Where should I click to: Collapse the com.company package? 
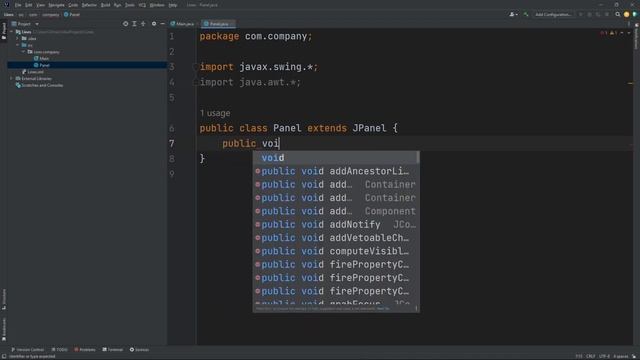click(x=23, y=52)
